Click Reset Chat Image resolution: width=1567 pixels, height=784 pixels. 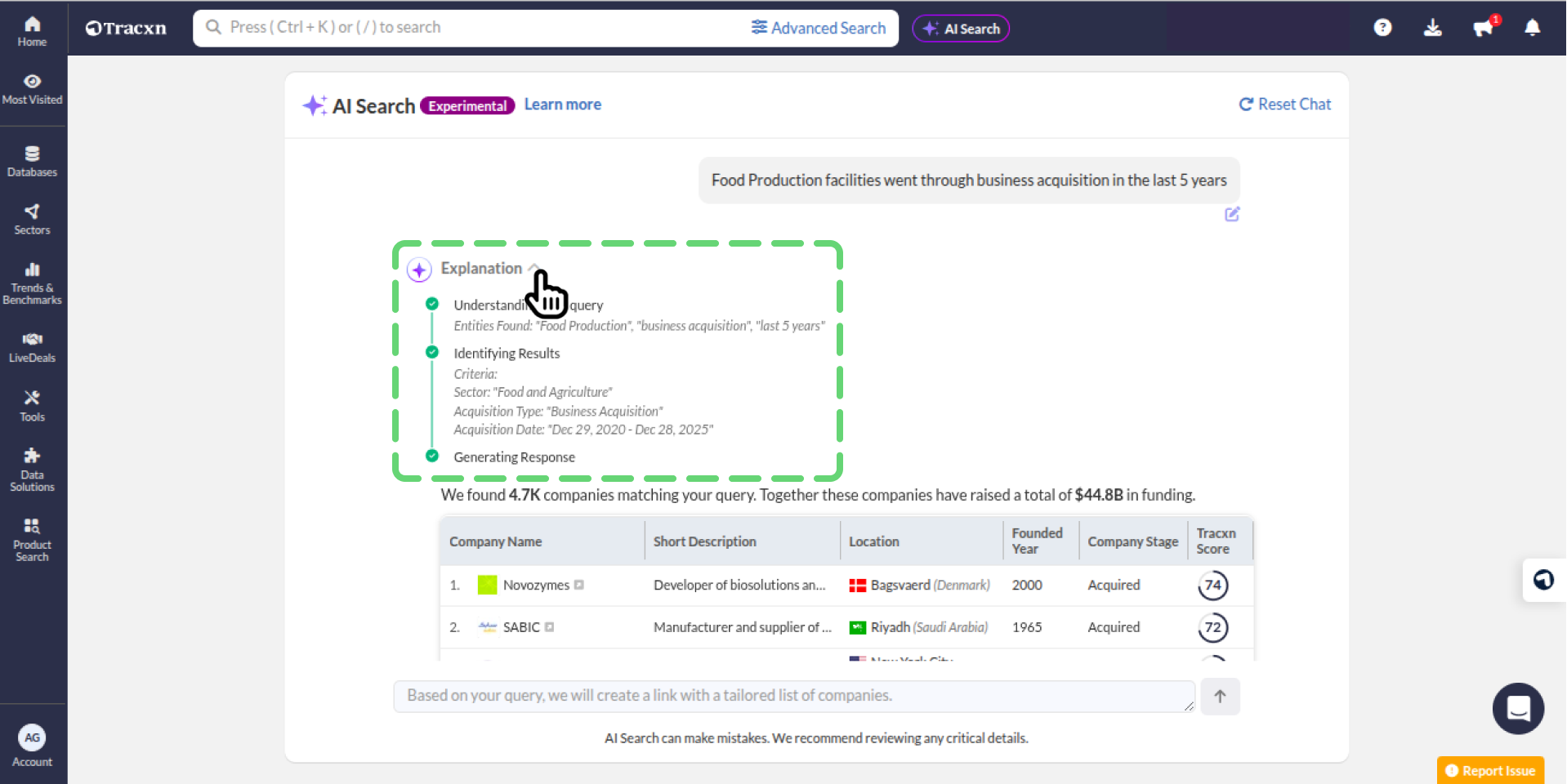pos(1285,105)
